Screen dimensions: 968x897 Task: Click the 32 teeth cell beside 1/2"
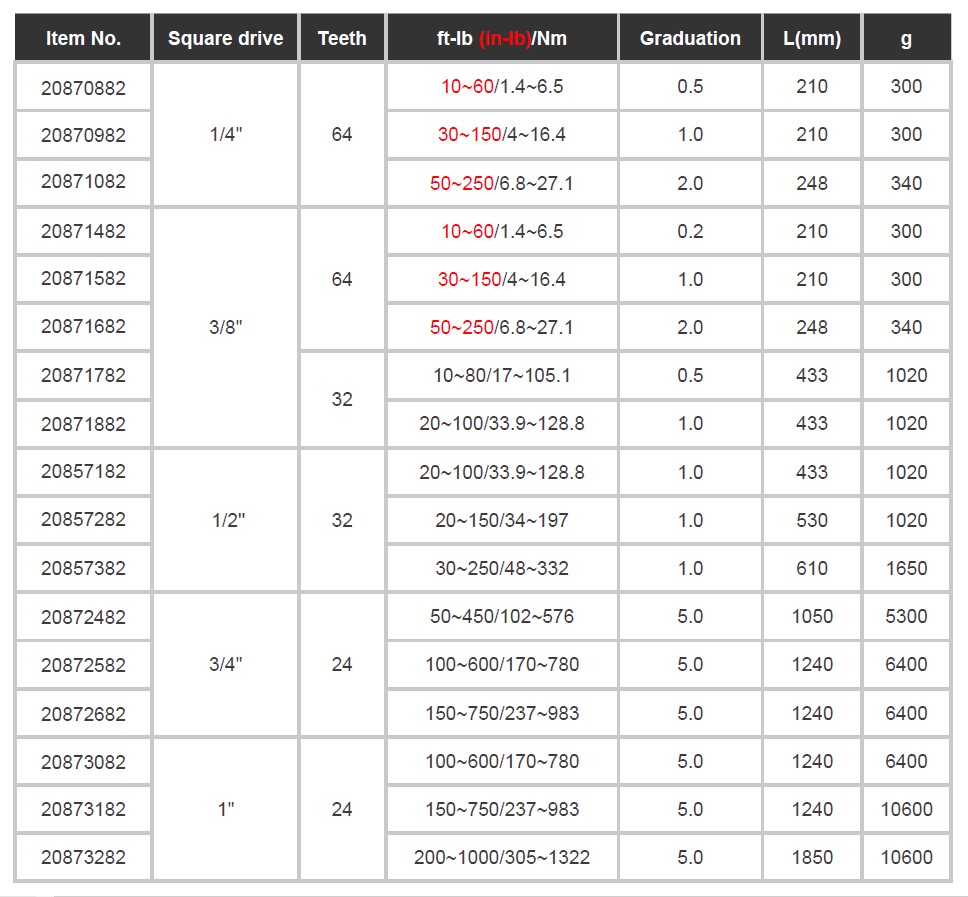pos(342,520)
